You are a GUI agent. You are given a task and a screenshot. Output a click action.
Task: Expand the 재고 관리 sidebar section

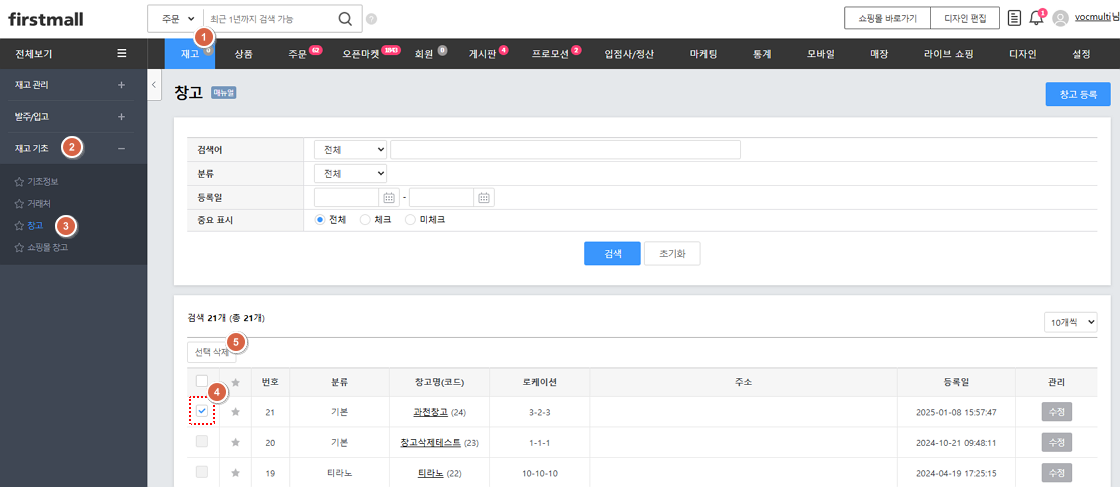pos(122,85)
